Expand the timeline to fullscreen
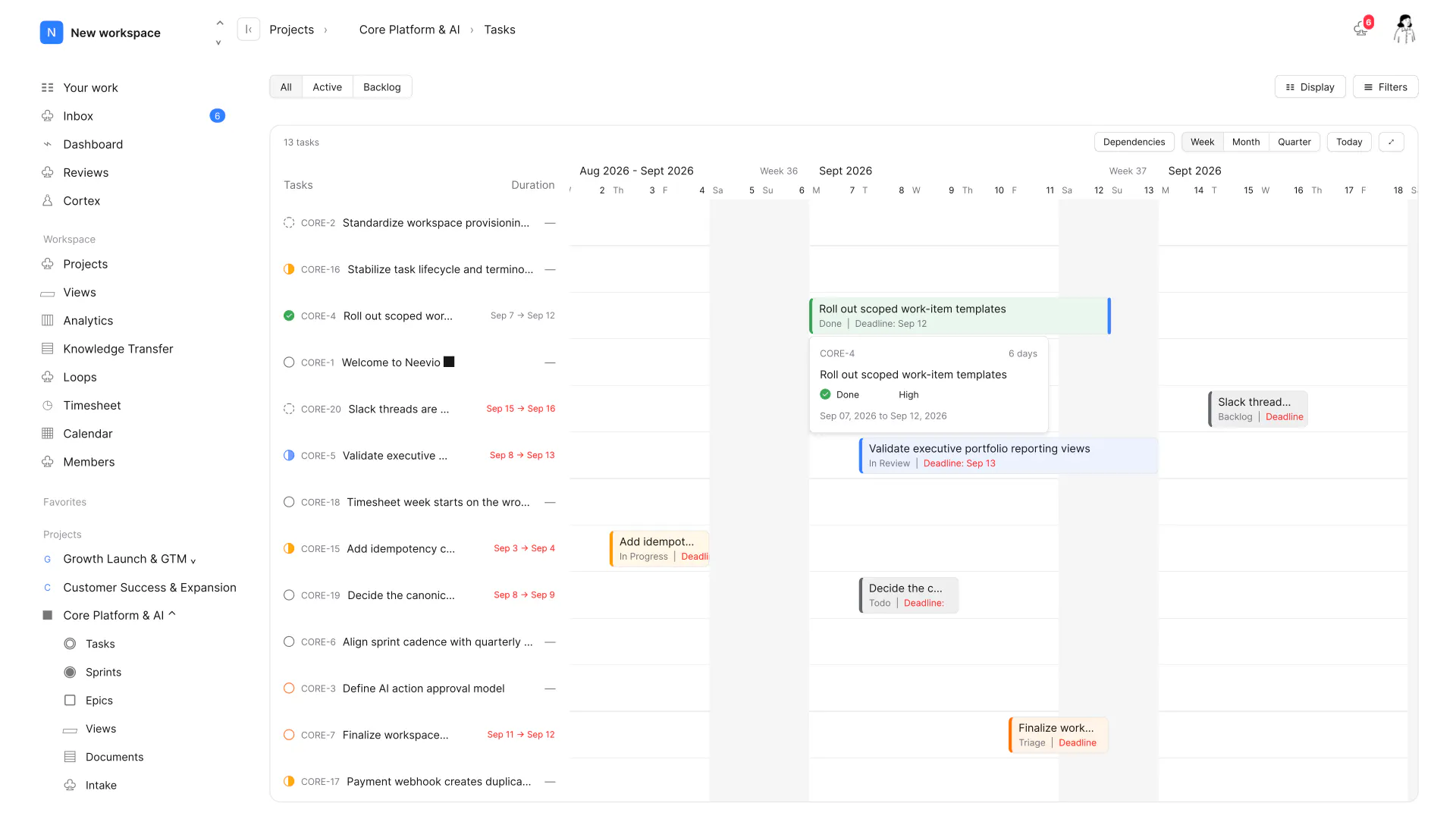The image size is (1456, 819). (x=1392, y=142)
